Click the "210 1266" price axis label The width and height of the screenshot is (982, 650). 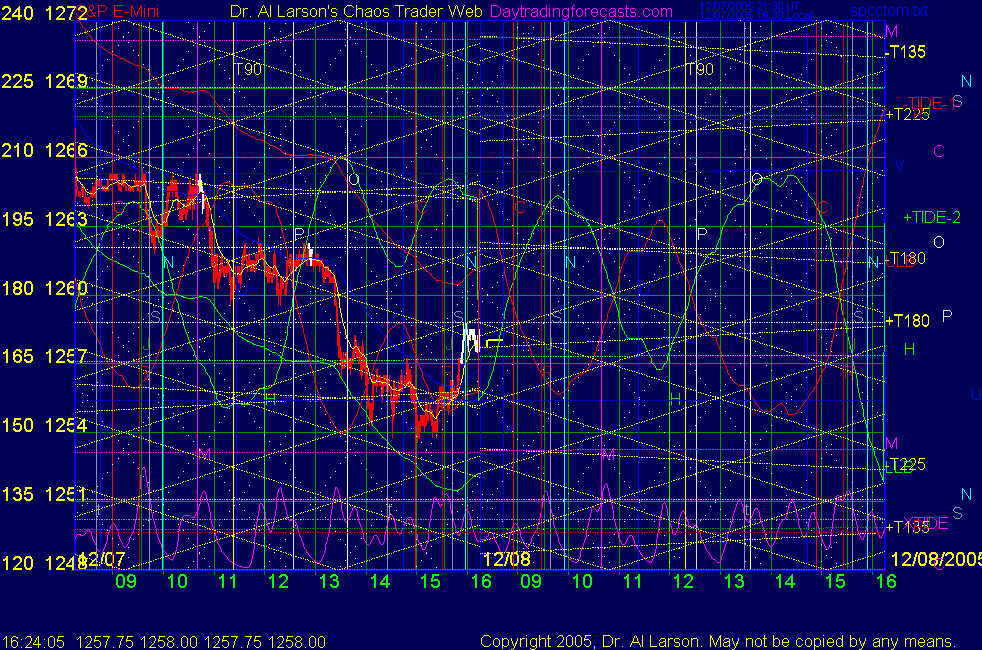44,150
